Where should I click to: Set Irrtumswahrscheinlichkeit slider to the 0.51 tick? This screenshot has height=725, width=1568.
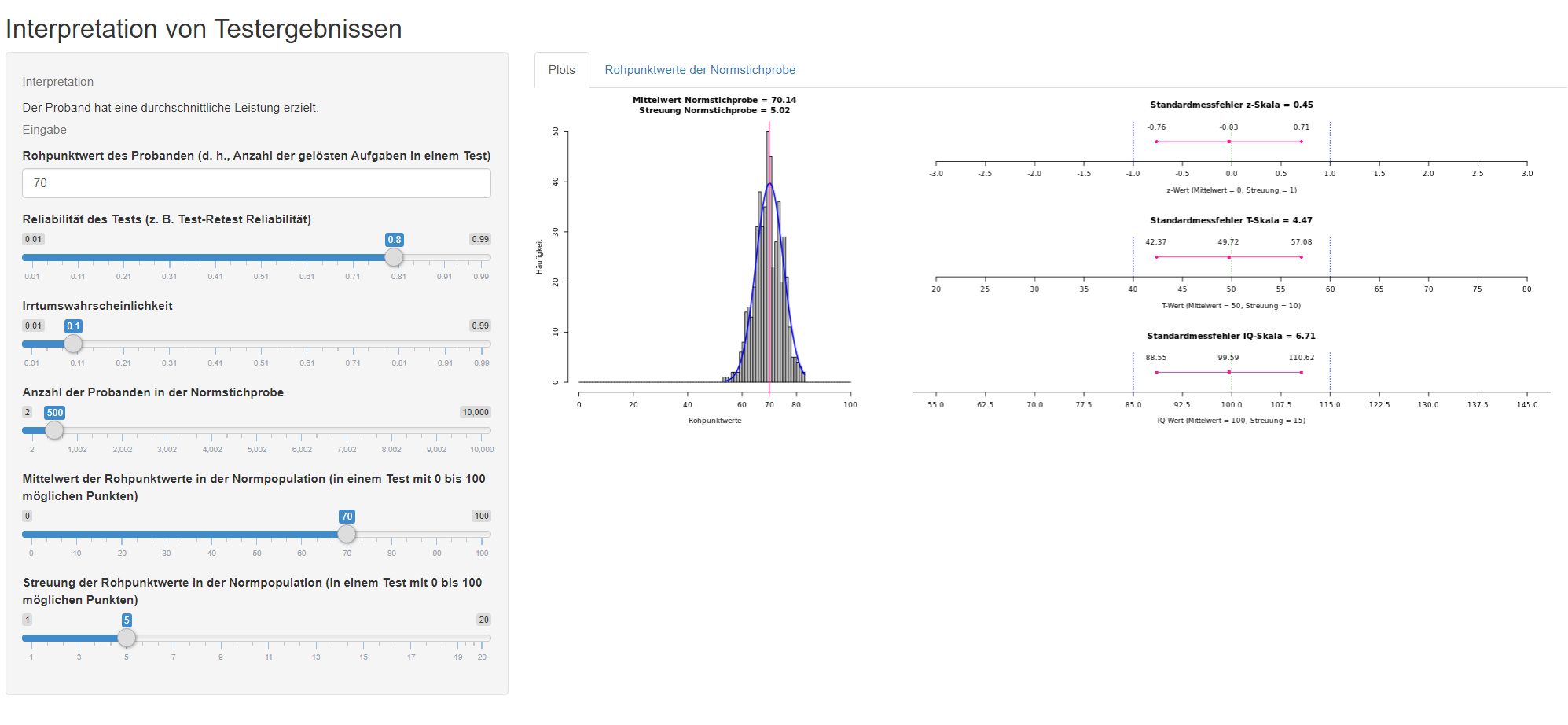click(261, 344)
